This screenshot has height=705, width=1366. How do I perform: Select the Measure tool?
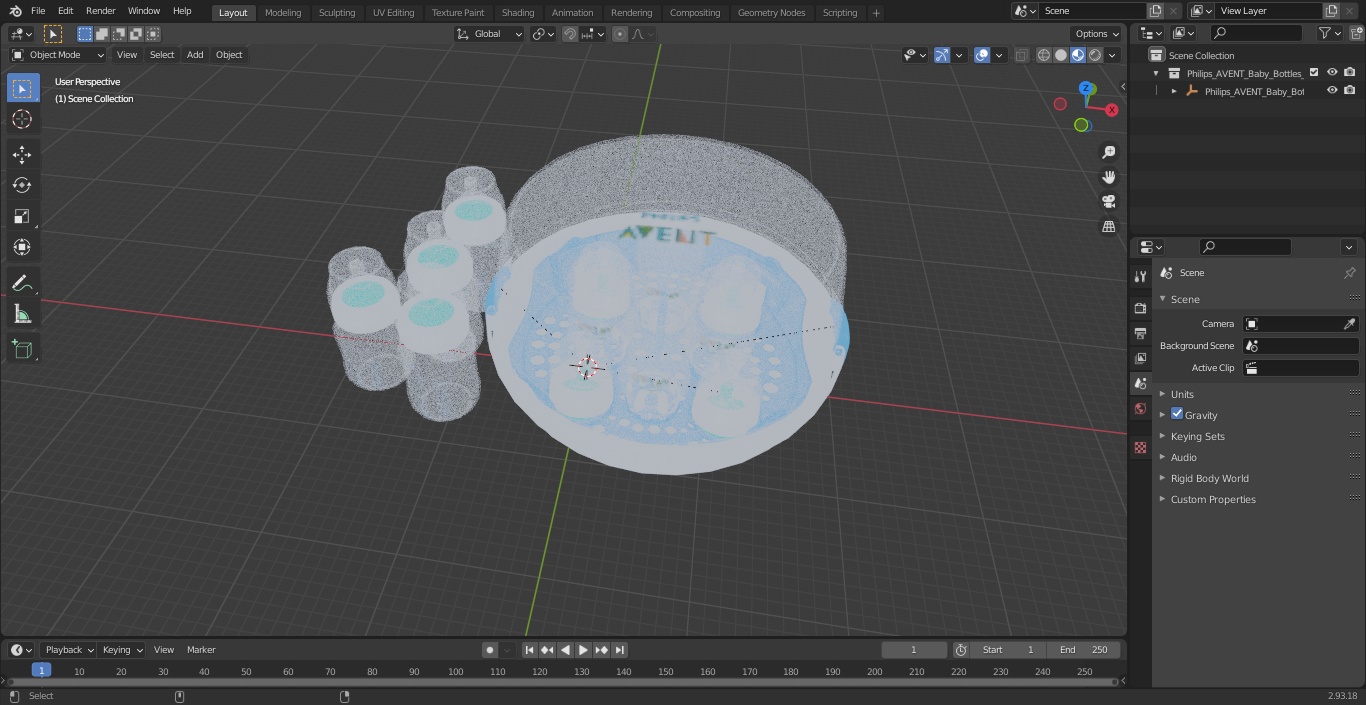tap(22, 315)
